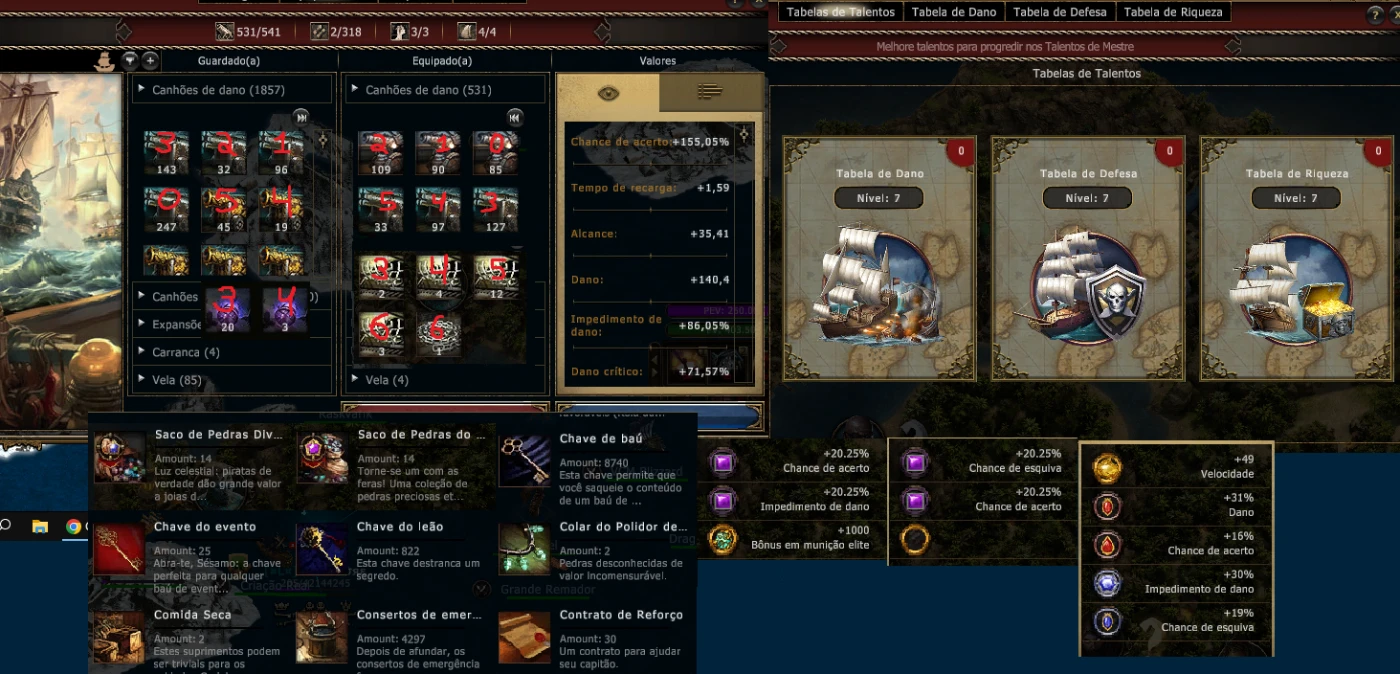Click the plus button beside the filter
1400x674 pixels.
click(150, 60)
